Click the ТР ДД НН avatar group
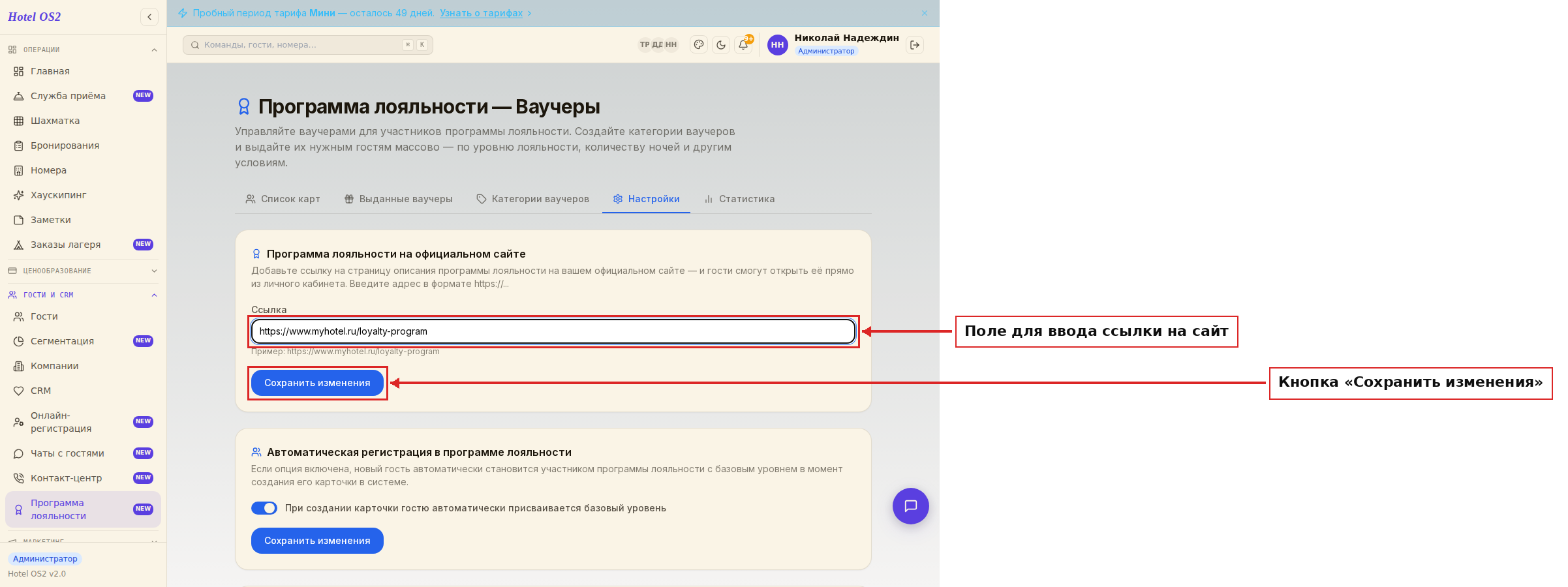1568x587 pixels. coord(658,45)
